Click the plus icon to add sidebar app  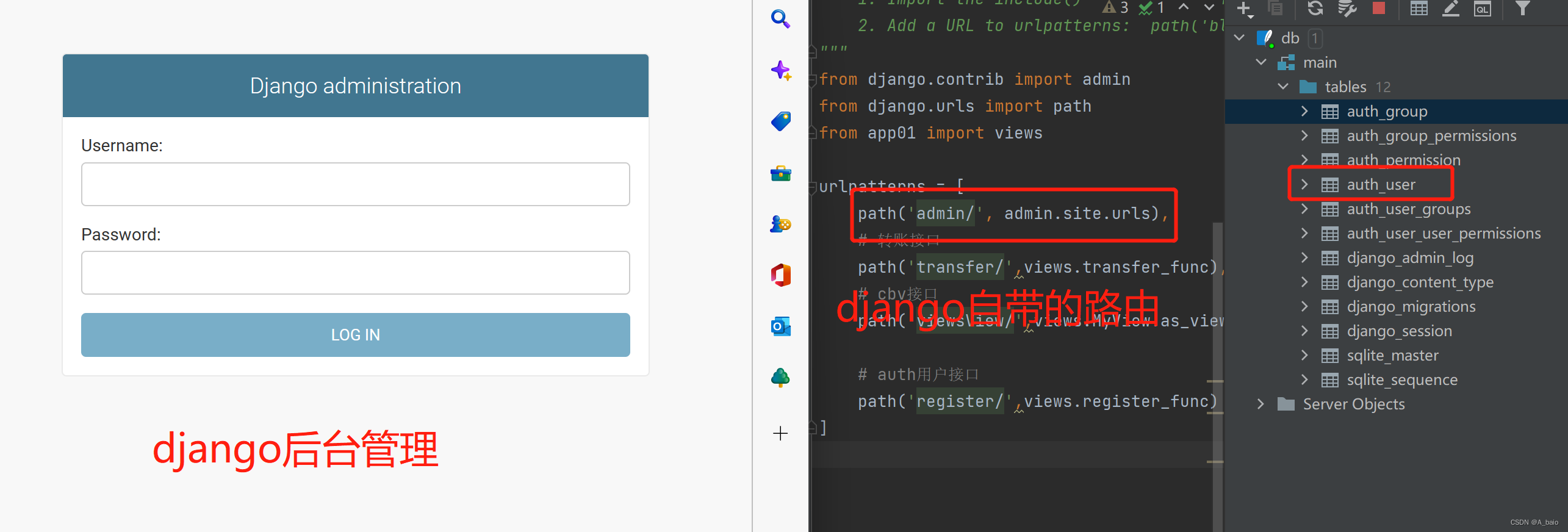tap(780, 433)
